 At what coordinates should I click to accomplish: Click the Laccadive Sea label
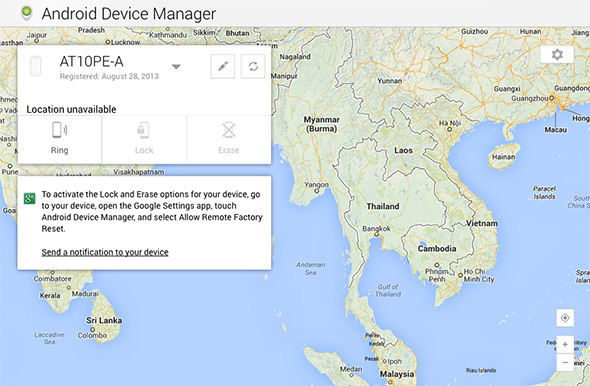coord(49,338)
